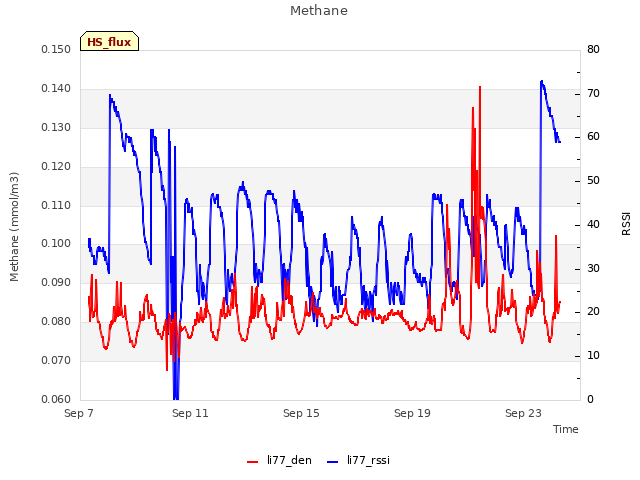Click the Sep 7 x-axis tick label
640x480 pixels.
coord(79,413)
